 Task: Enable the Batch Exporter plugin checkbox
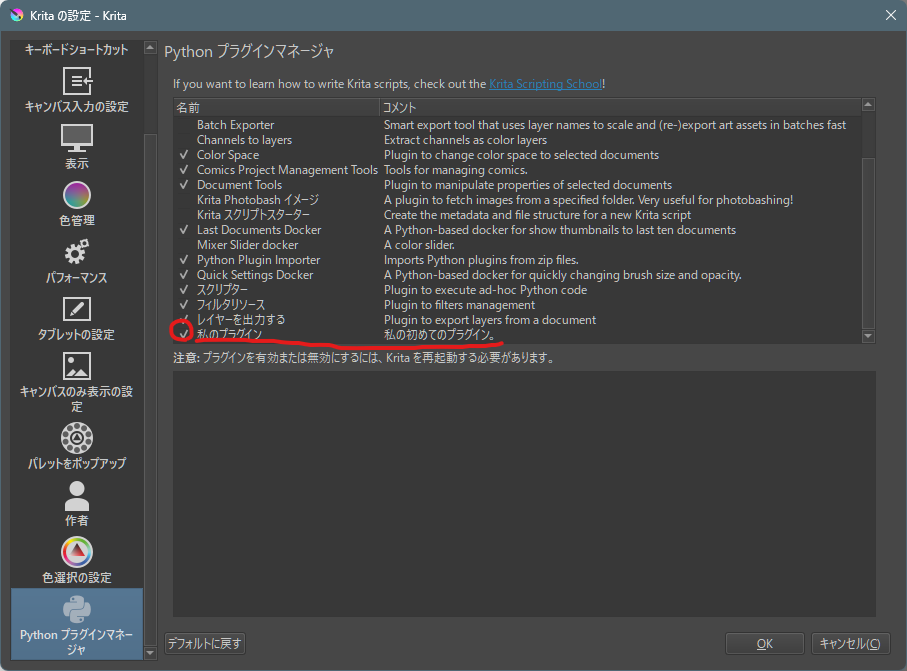(x=184, y=125)
